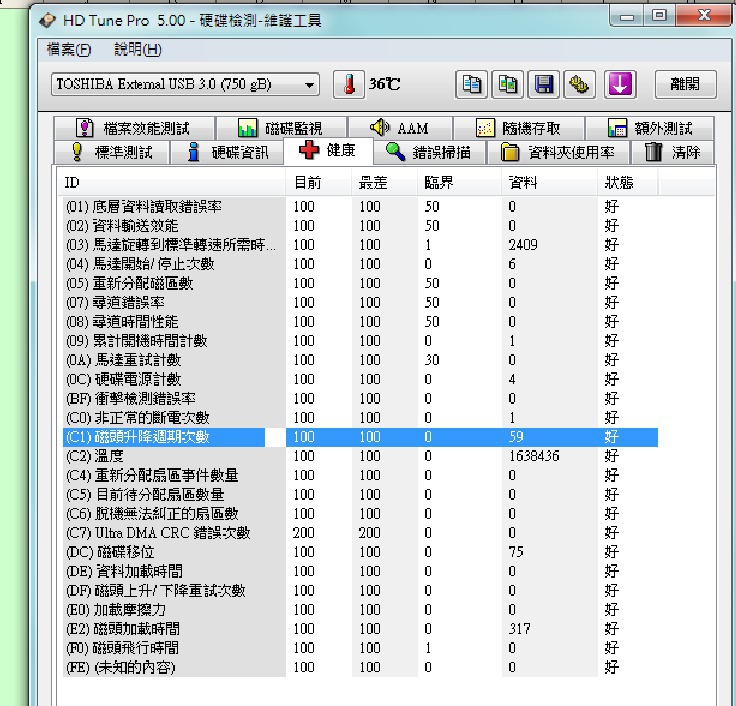The width and height of the screenshot is (736, 706).
Task: Switch to the 檔案效能測試 tab
Action: pyautogui.click(x=134, y=128)
